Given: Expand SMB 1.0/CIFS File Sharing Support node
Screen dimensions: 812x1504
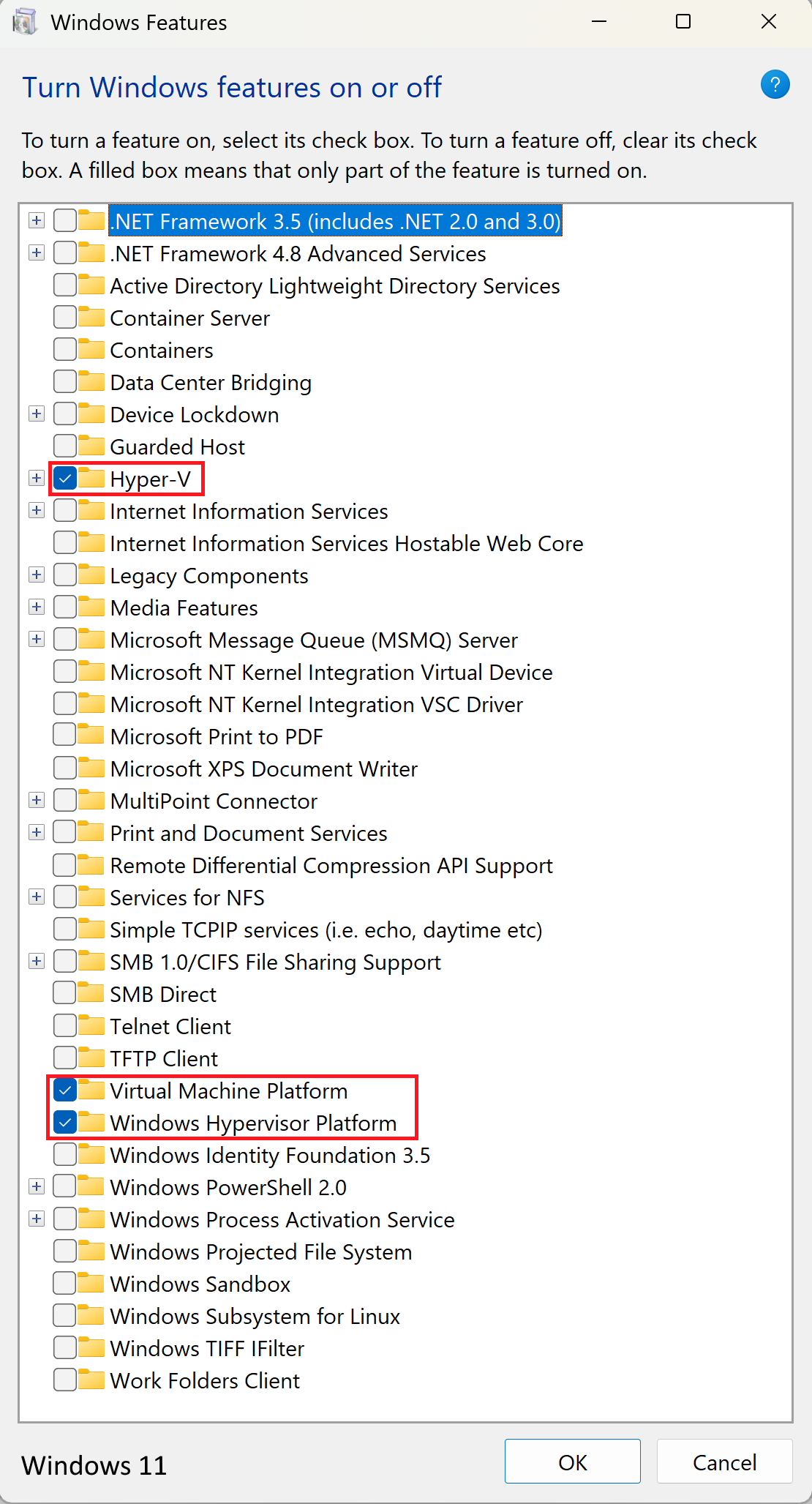Looking at the screenshot, I should 37,961.
